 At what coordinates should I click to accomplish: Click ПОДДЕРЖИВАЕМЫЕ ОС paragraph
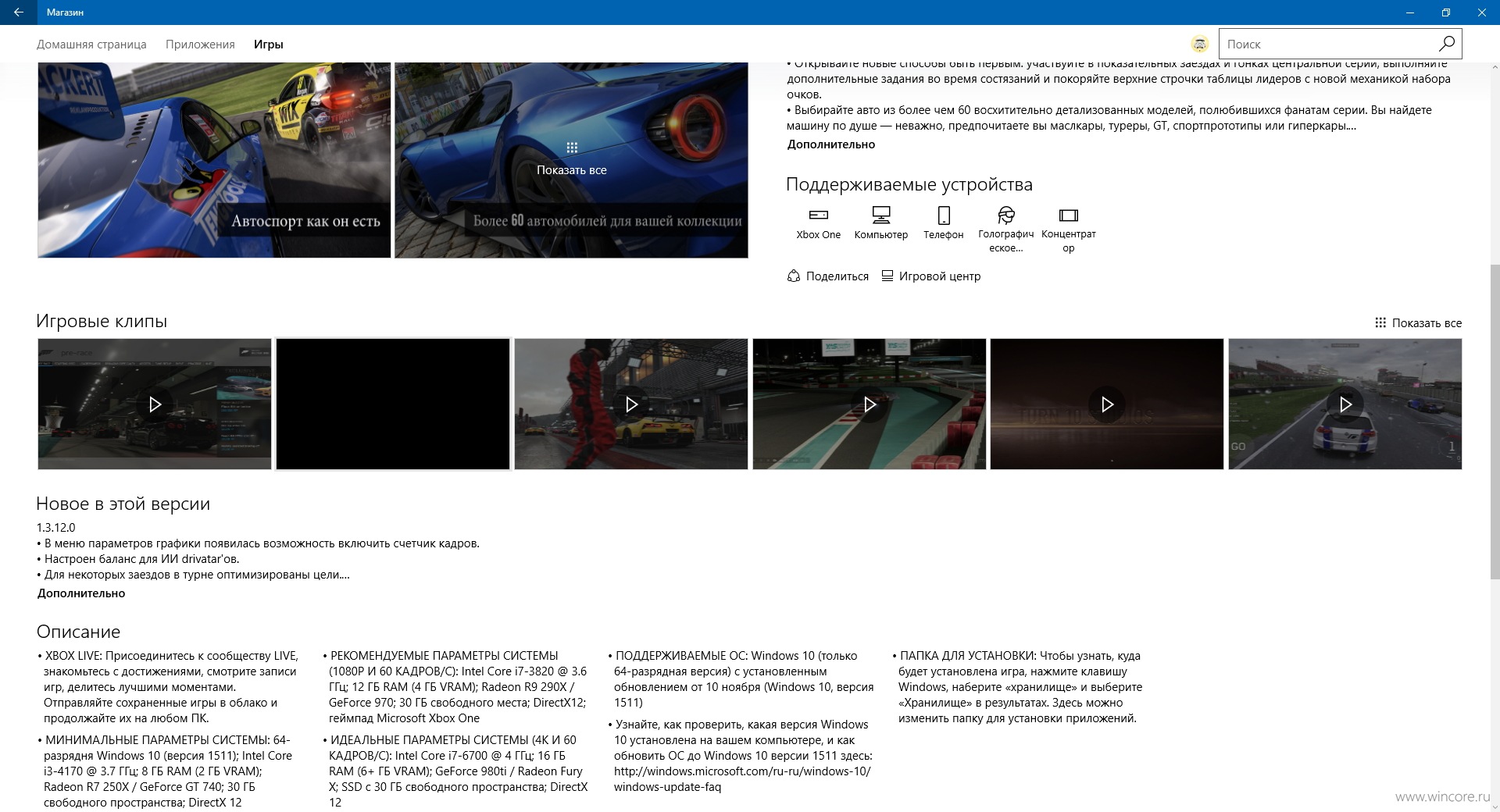[x=741, y=679]
